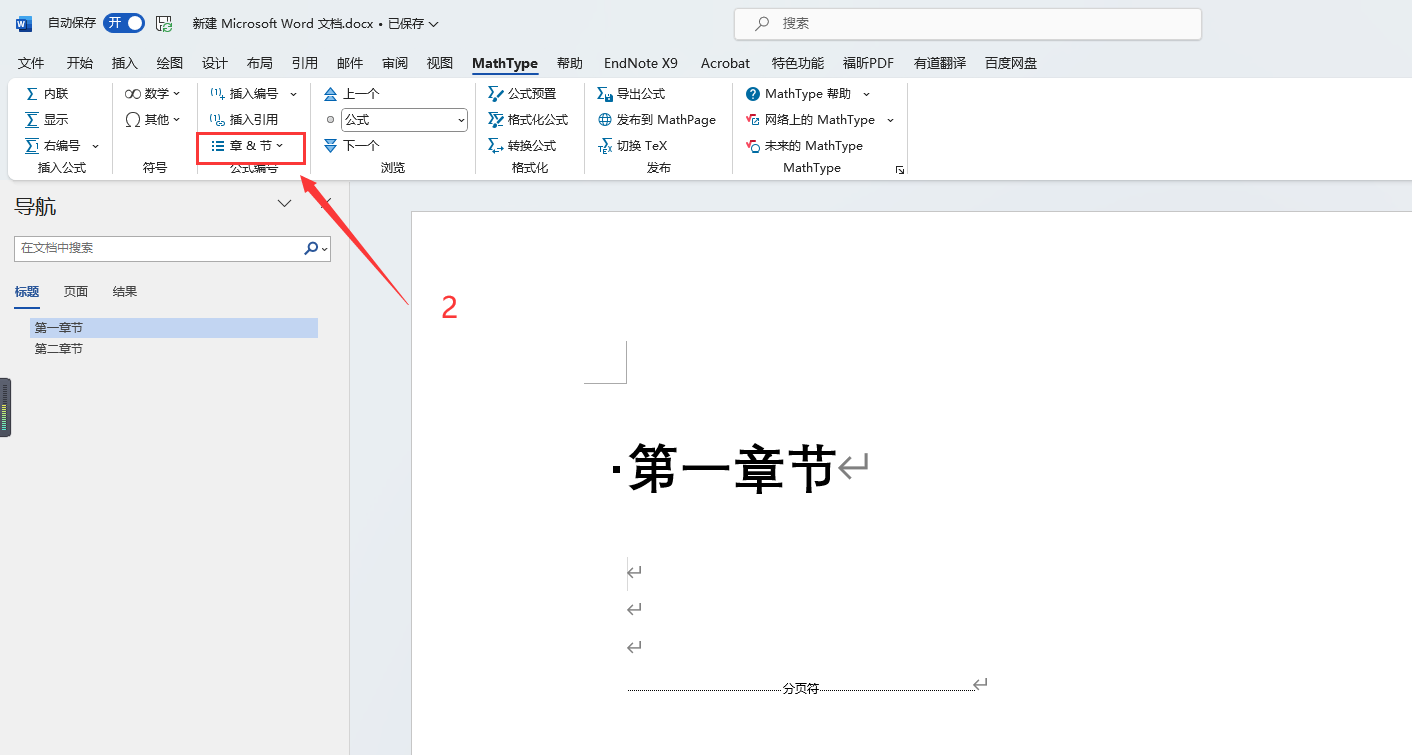Open the 福昕PDF ribbon tab
Viewport: 1412px width, 755px height.
tap(868, 63)
